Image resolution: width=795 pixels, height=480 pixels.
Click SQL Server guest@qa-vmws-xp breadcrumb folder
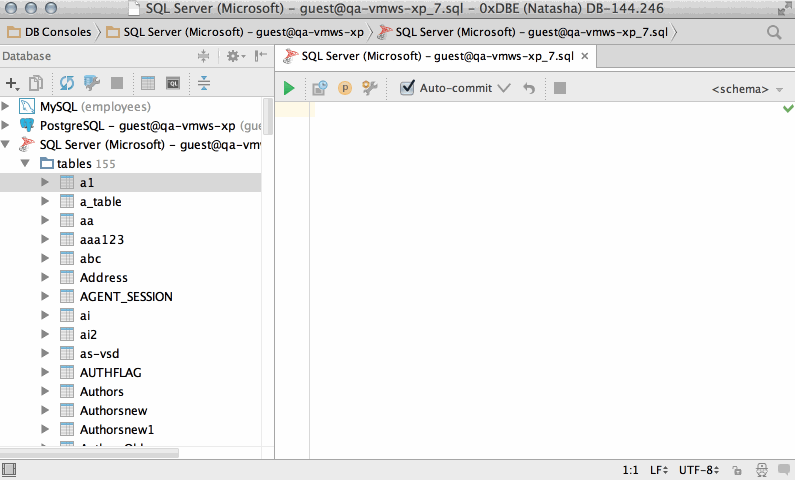[x=236, y=32]
